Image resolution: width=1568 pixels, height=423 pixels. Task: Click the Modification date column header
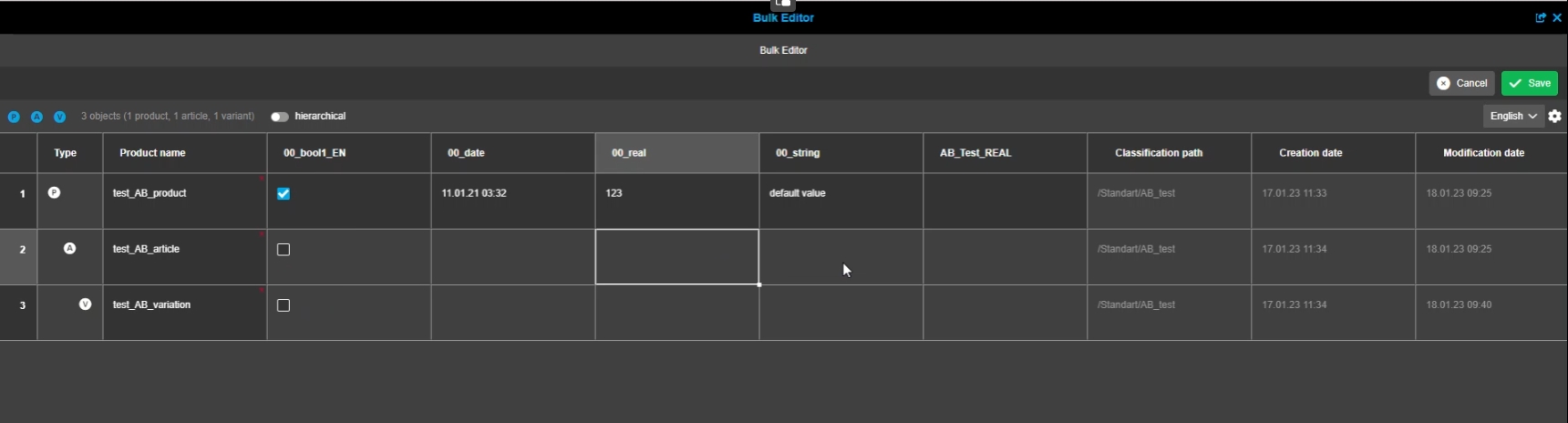[1491, 153]
